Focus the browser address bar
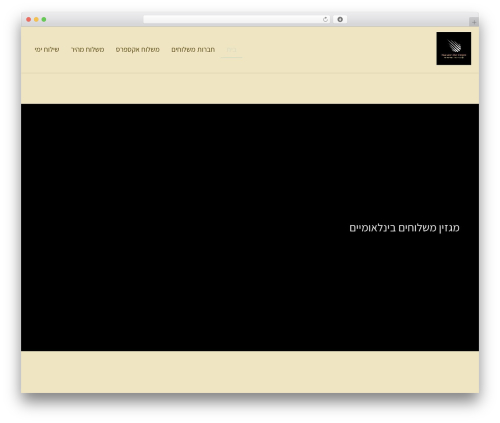The height and width of the screenshot is (423, 500). tap(237, 19)
